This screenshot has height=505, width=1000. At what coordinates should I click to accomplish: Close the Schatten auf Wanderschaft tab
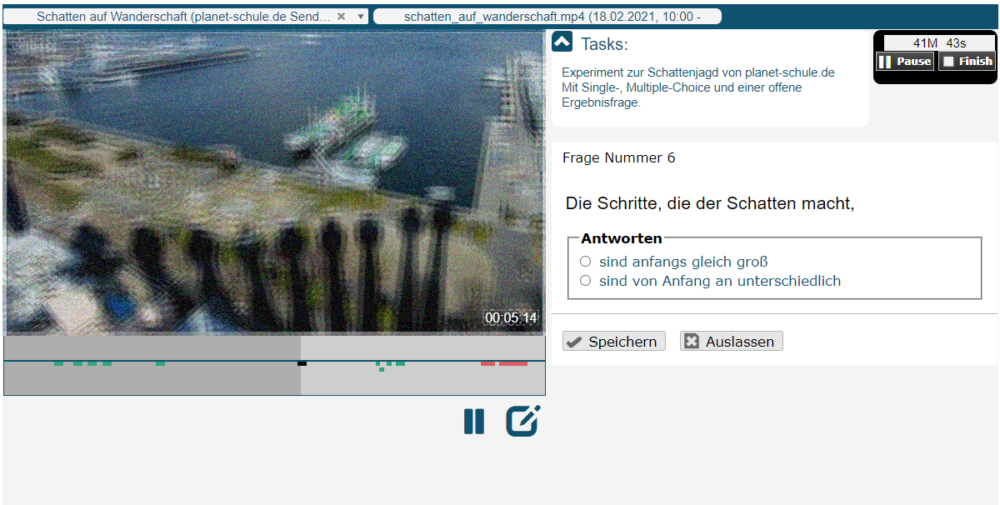[x=341, y=16]
